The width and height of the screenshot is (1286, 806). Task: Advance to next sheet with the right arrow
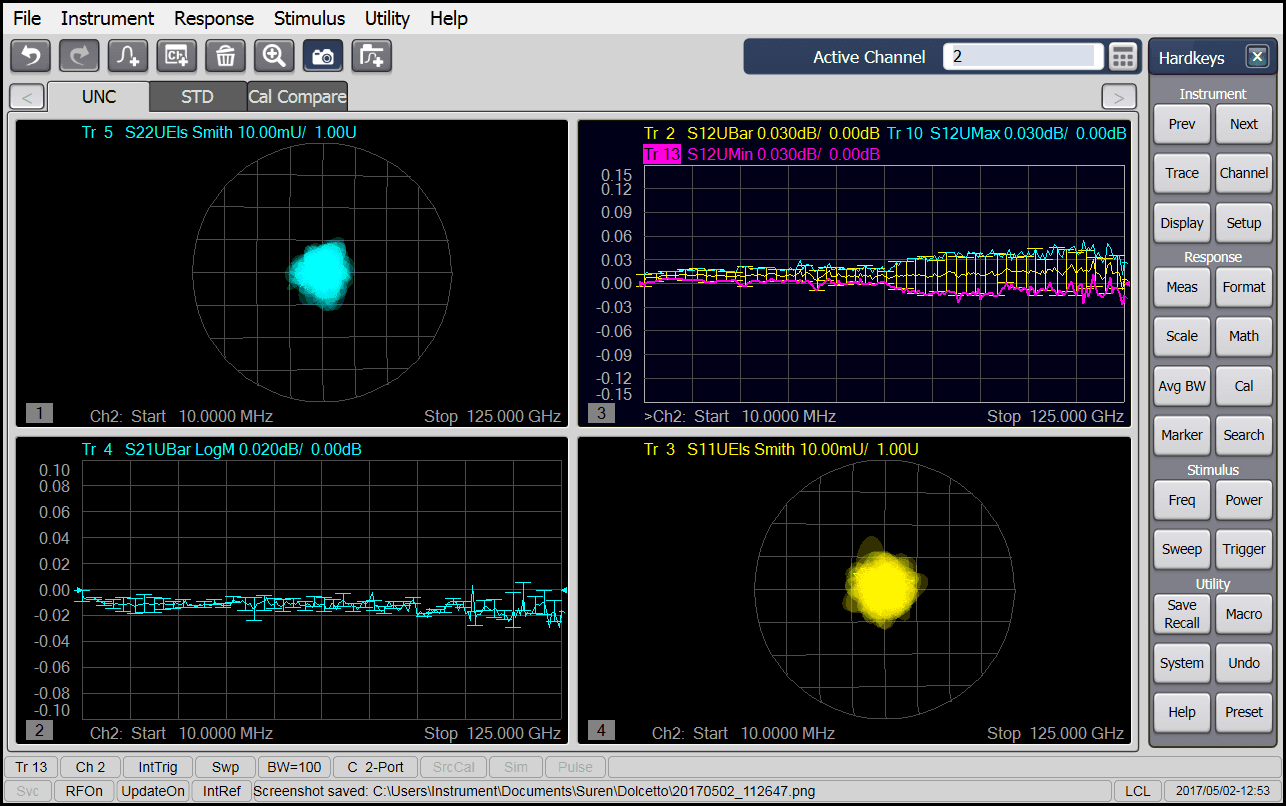tap(1119, 96)
